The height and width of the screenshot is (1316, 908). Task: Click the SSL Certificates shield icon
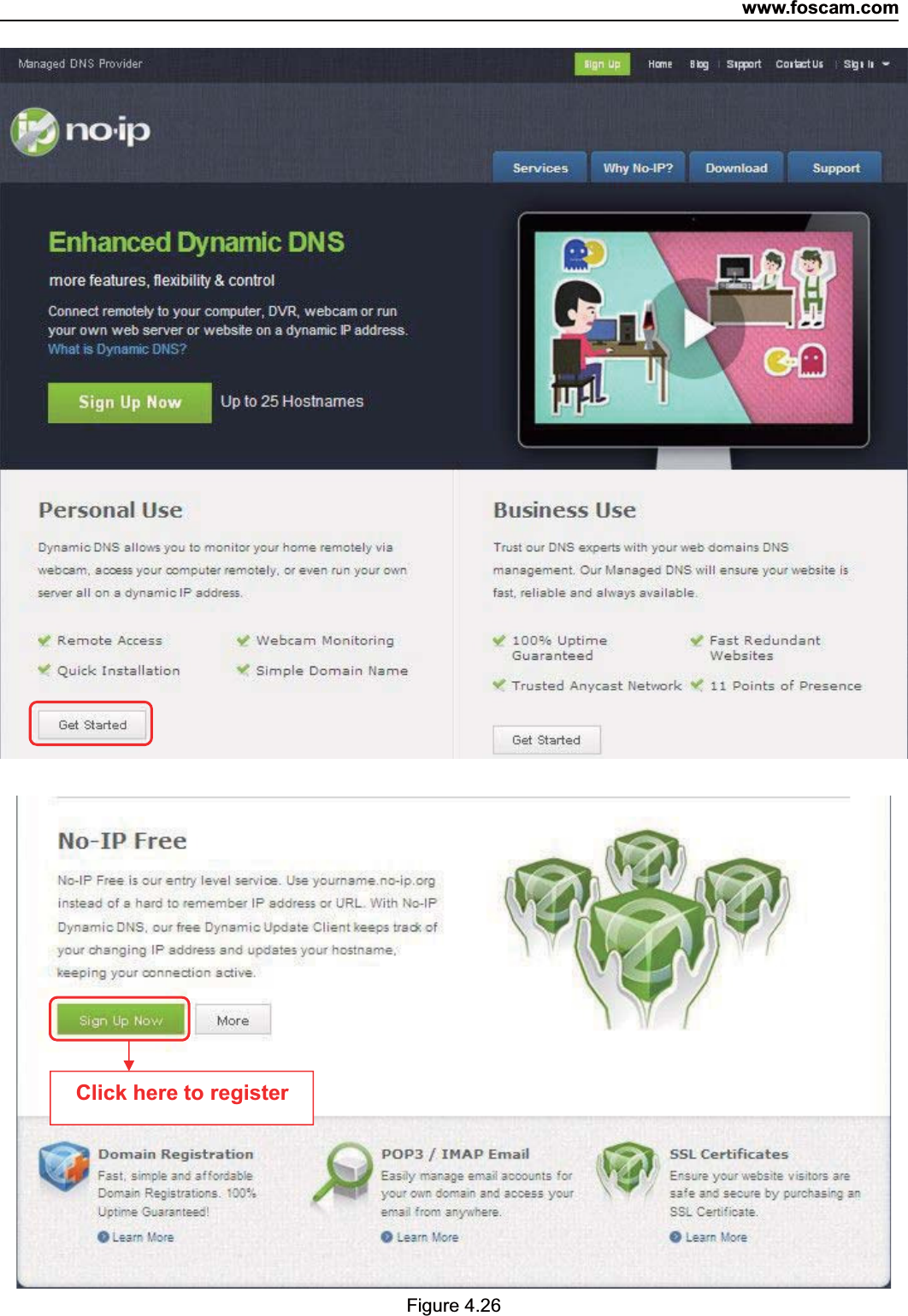628,1170
